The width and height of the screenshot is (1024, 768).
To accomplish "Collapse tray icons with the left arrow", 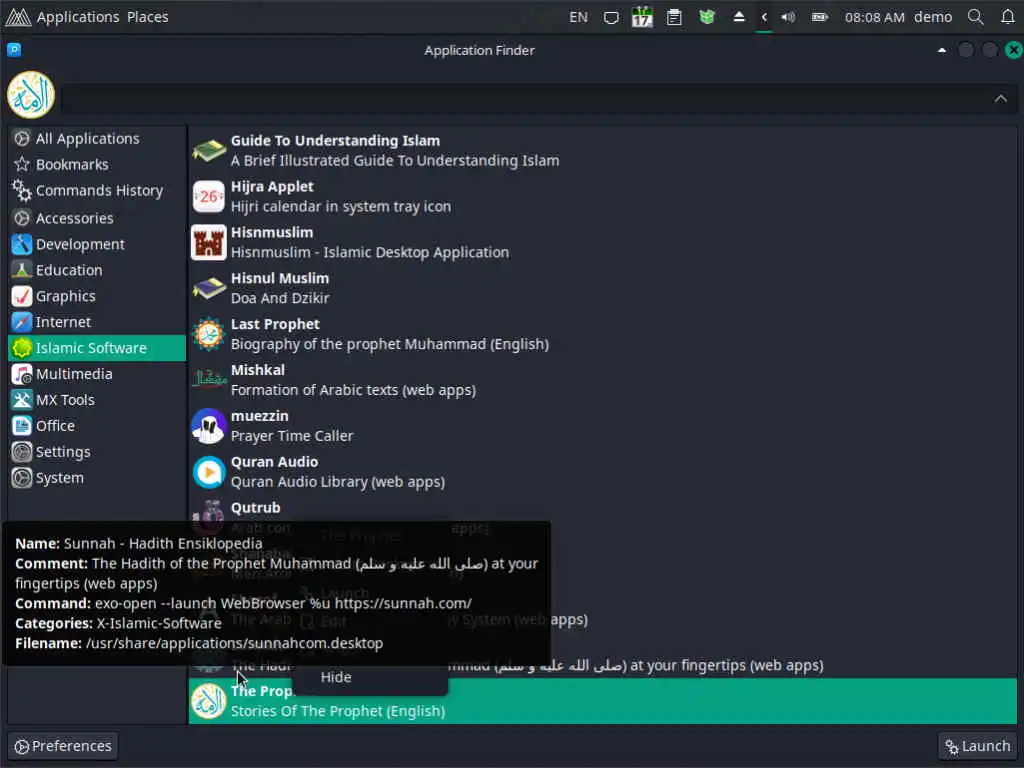I will [764, 17].
